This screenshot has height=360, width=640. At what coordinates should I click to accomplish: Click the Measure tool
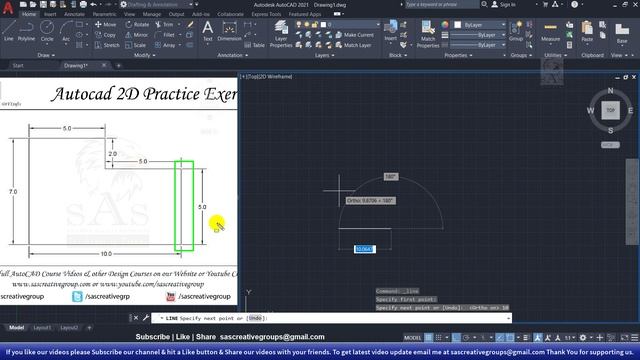551,31
